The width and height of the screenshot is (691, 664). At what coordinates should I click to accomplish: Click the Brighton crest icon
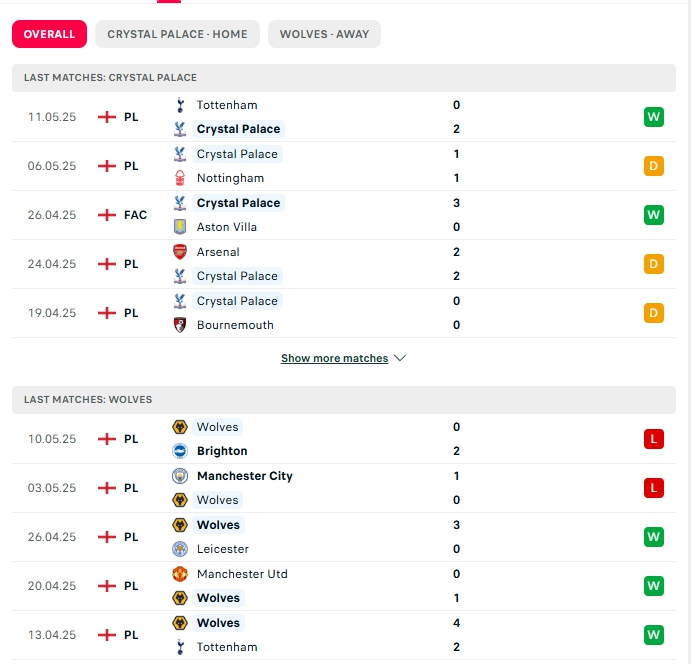180,451
